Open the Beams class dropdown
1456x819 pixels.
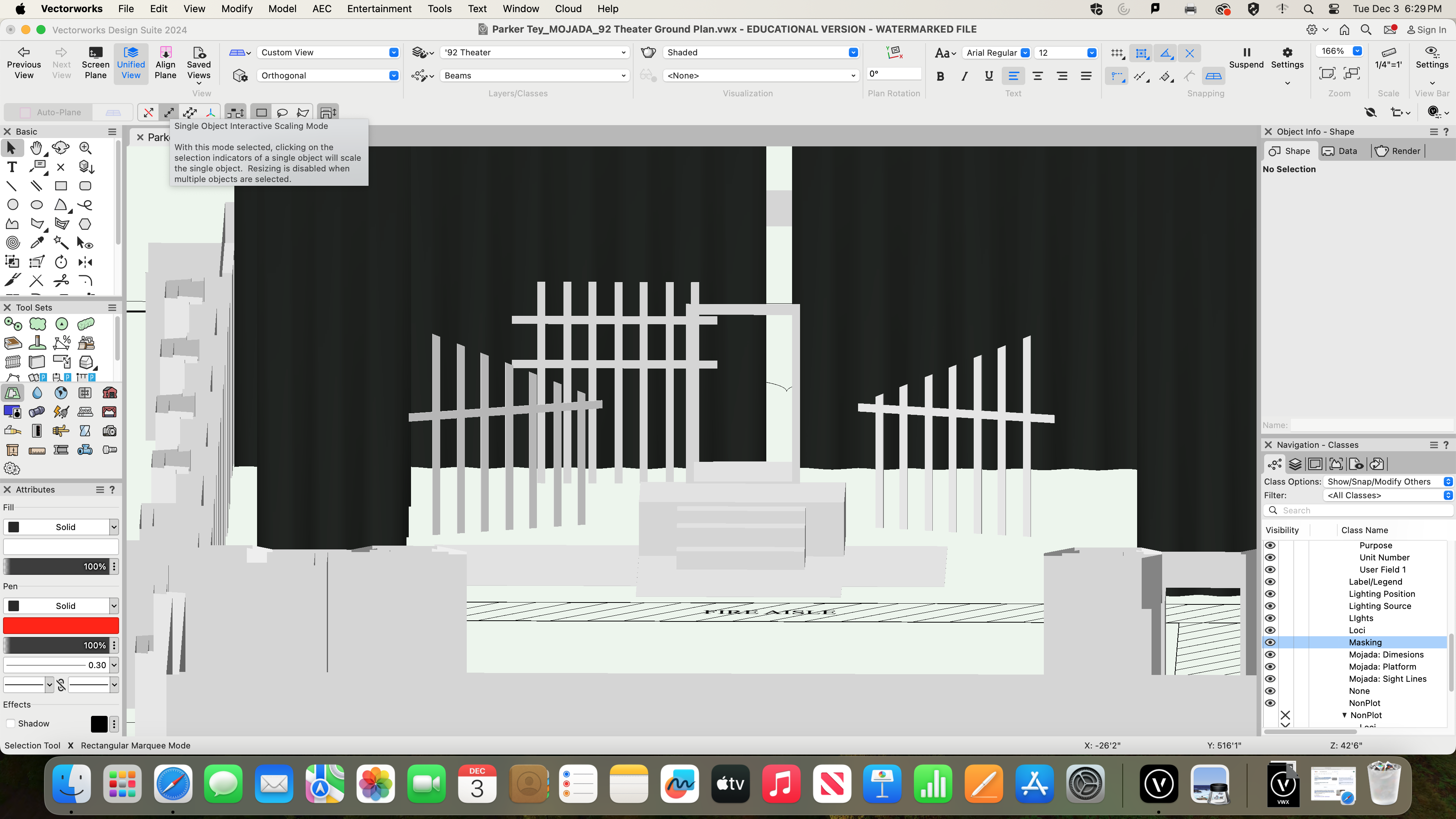pos(535,76)
